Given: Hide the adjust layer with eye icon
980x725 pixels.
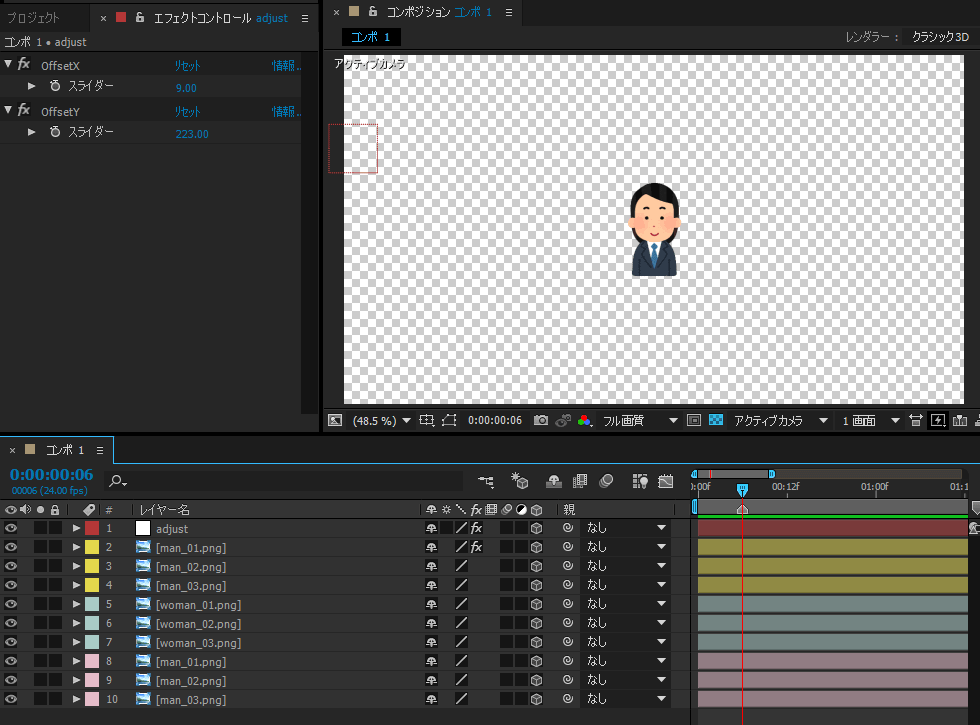Looking at the screenshot, I should coord(11,528).
